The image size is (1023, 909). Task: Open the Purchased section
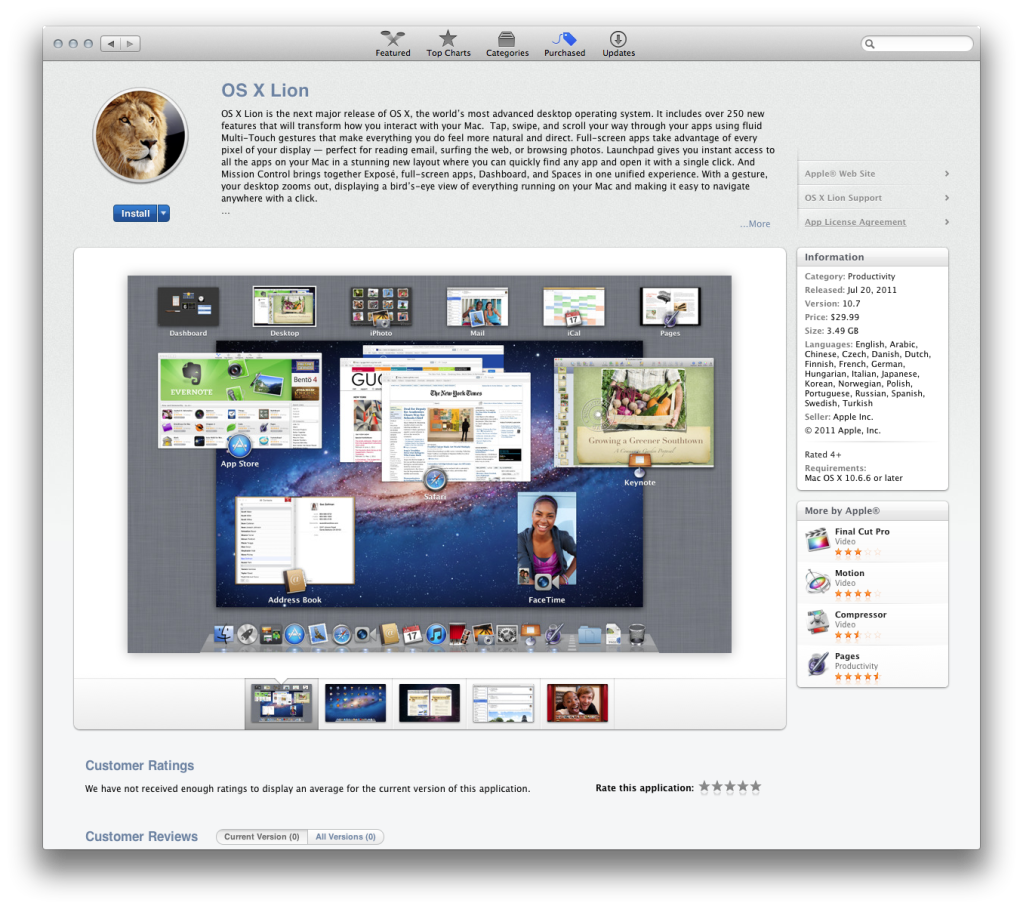[564, 44]
